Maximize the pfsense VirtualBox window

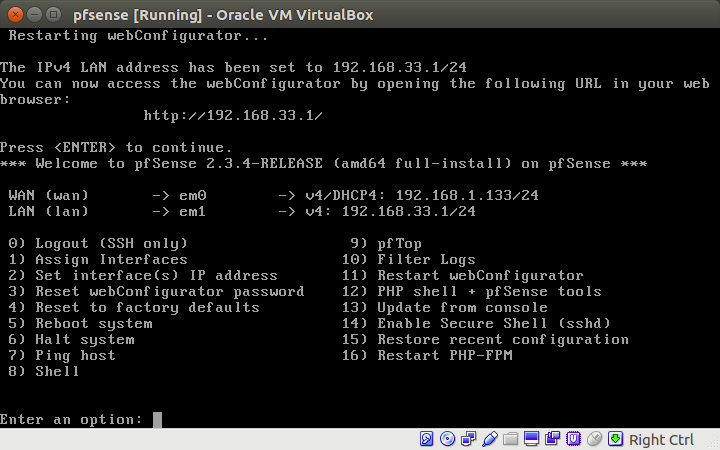coord(54,15)
